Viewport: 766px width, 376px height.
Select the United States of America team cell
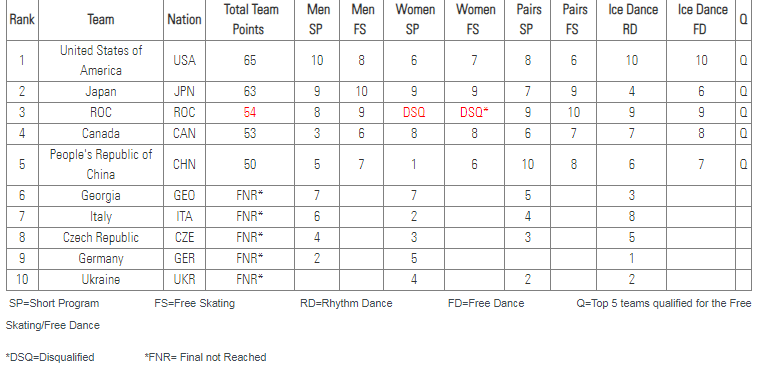pos(101,61)
